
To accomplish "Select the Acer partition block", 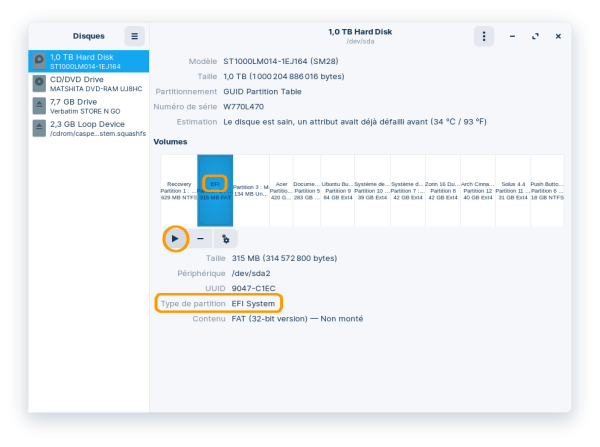I will [x=280, y=190].
